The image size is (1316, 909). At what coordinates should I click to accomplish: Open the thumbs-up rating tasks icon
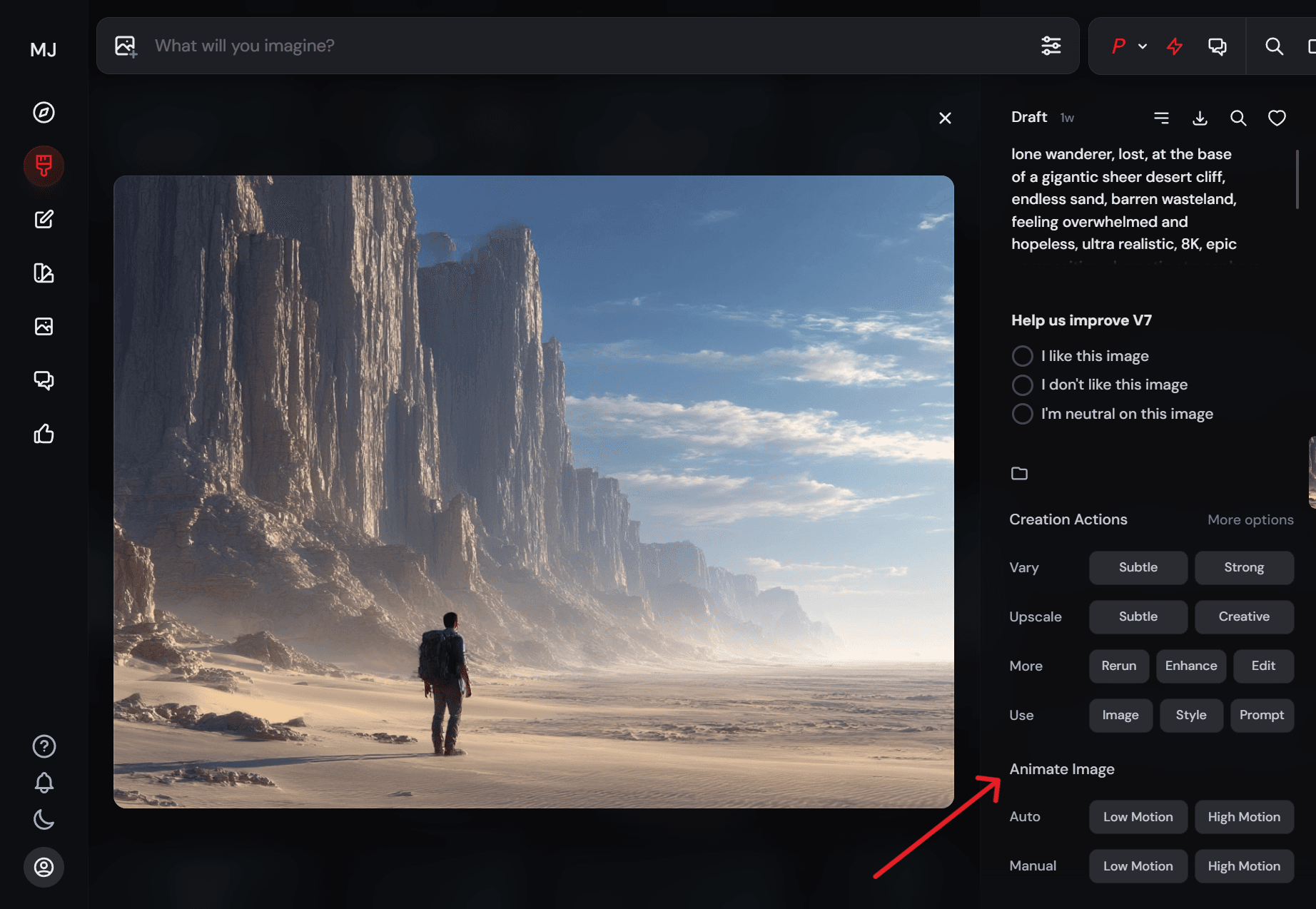(44, 434)
